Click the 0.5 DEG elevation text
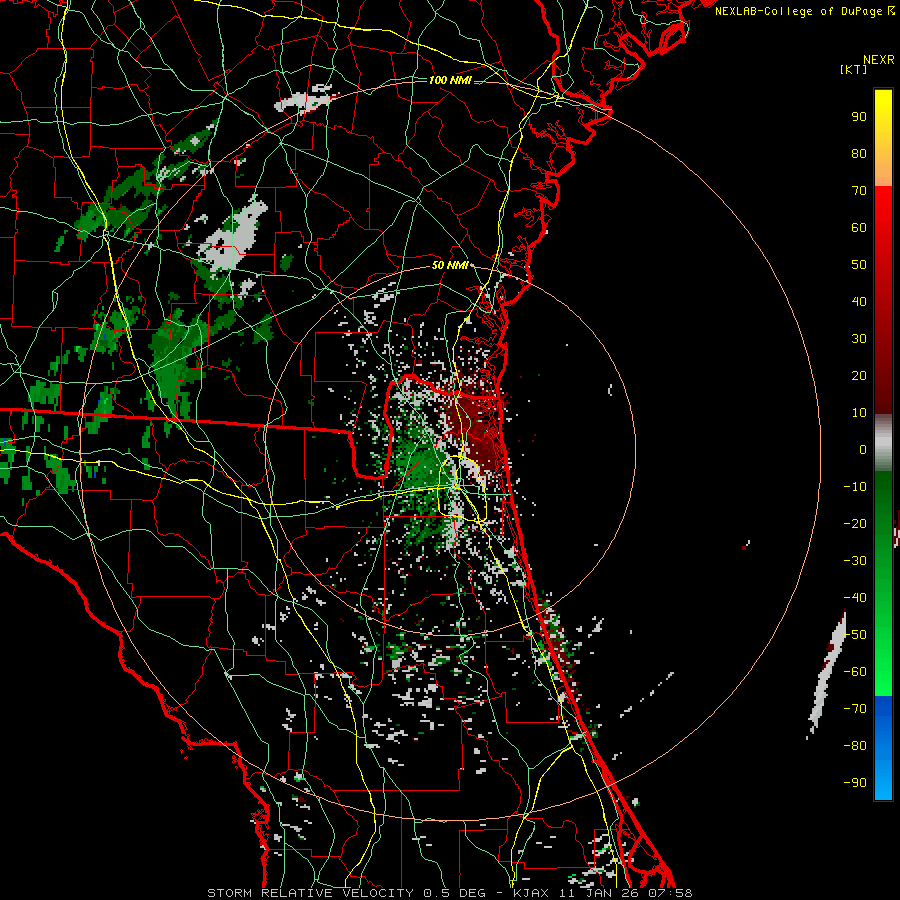Screen dimensions: 900x900 455,893
